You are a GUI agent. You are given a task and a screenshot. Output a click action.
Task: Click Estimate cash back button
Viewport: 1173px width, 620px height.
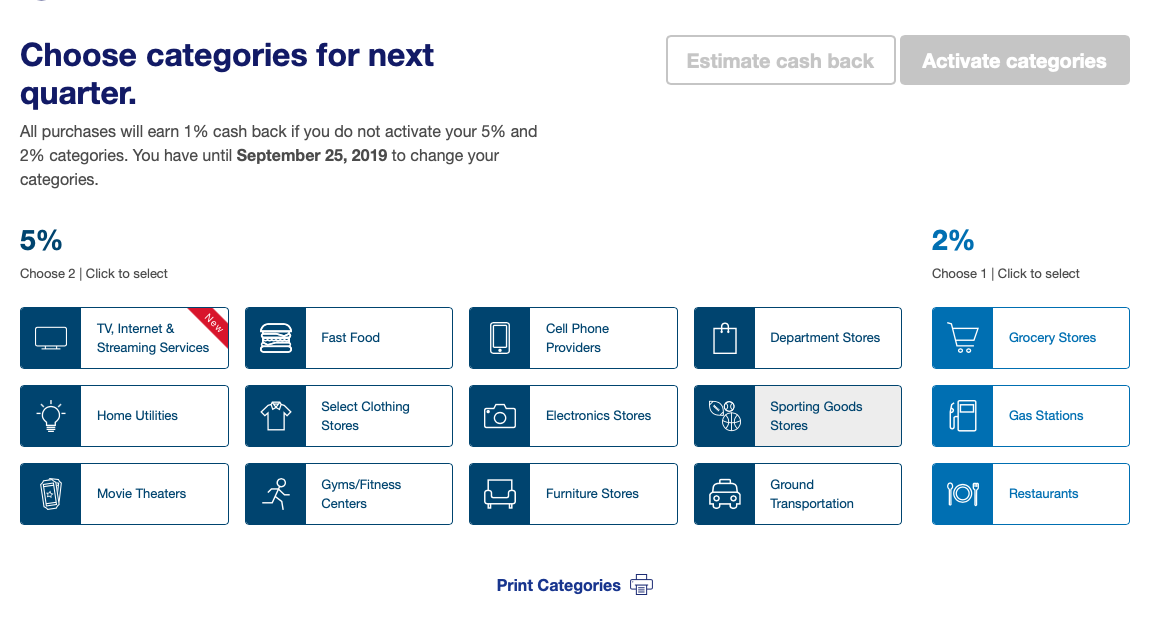click(780, 60)
